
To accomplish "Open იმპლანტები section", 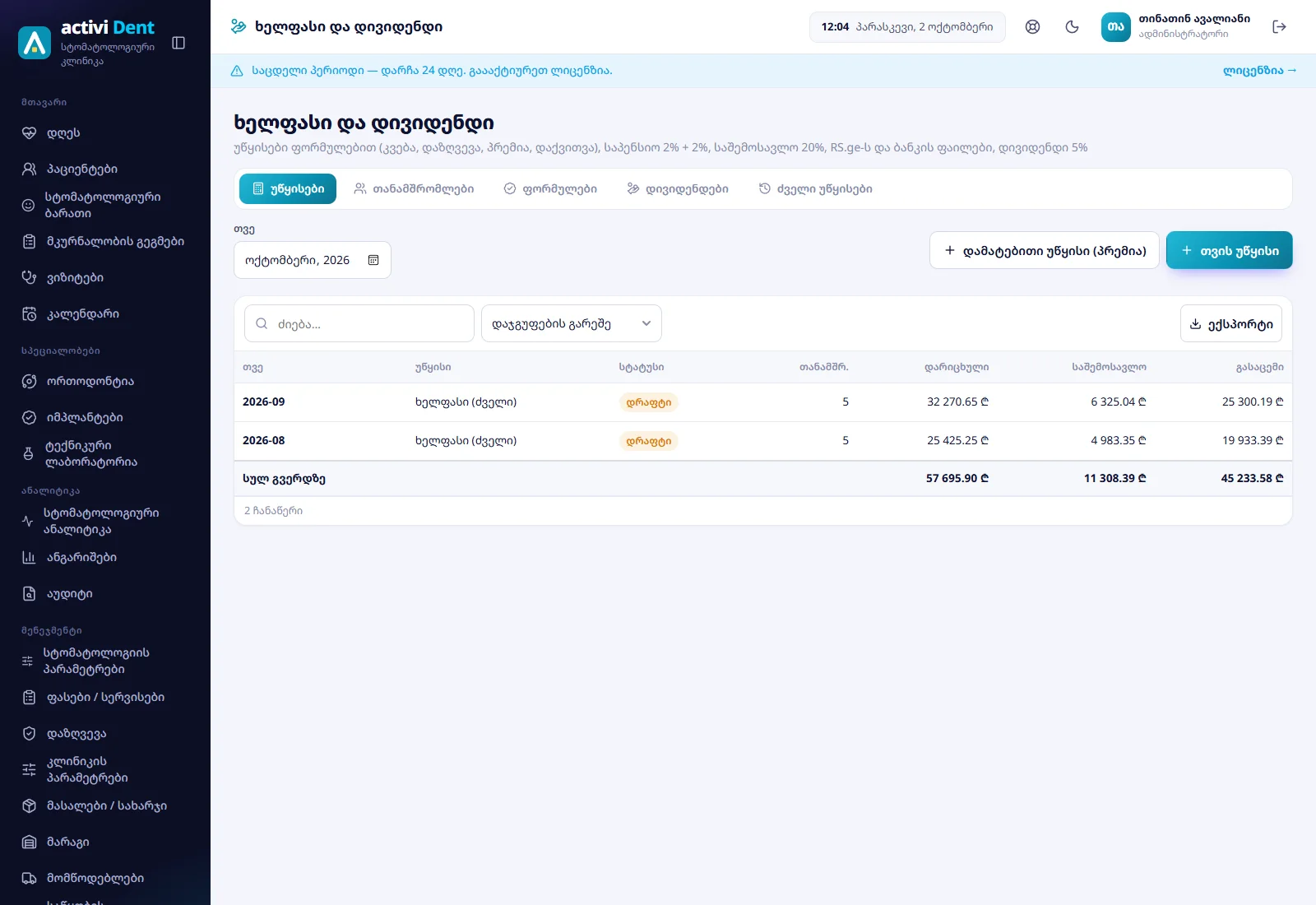I will [105, 417].
